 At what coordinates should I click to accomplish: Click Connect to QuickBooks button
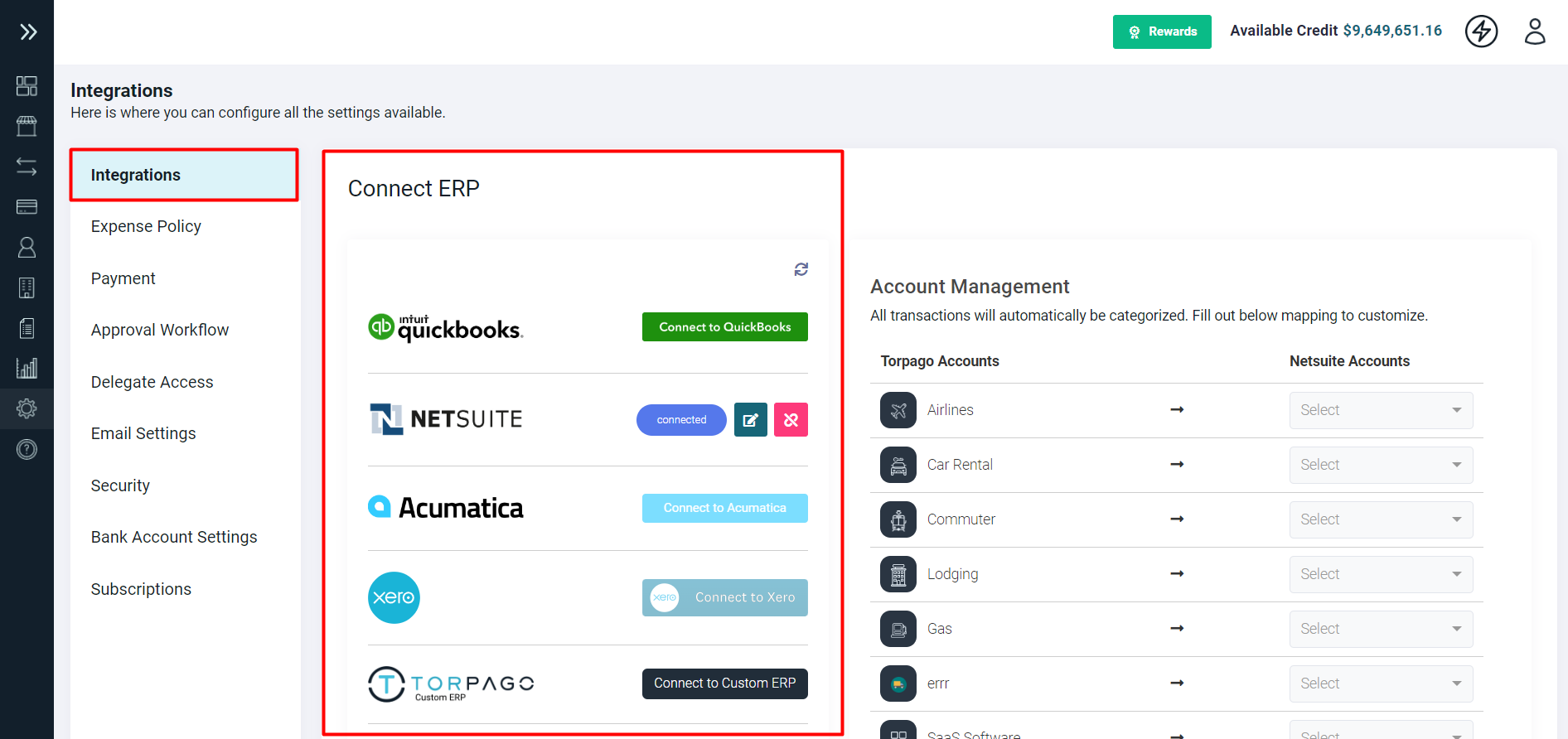(x=724, y=327)
